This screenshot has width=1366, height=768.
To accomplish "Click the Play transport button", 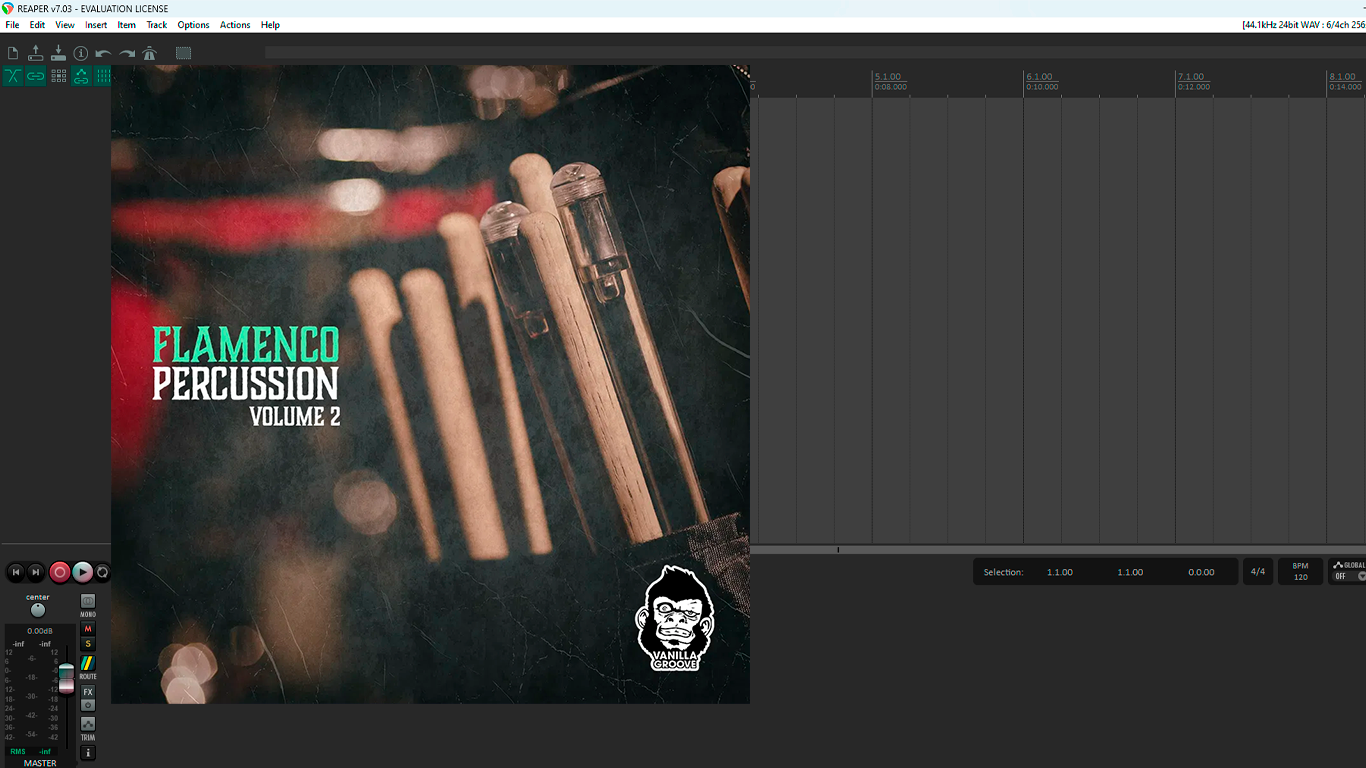I will point(83,572).
